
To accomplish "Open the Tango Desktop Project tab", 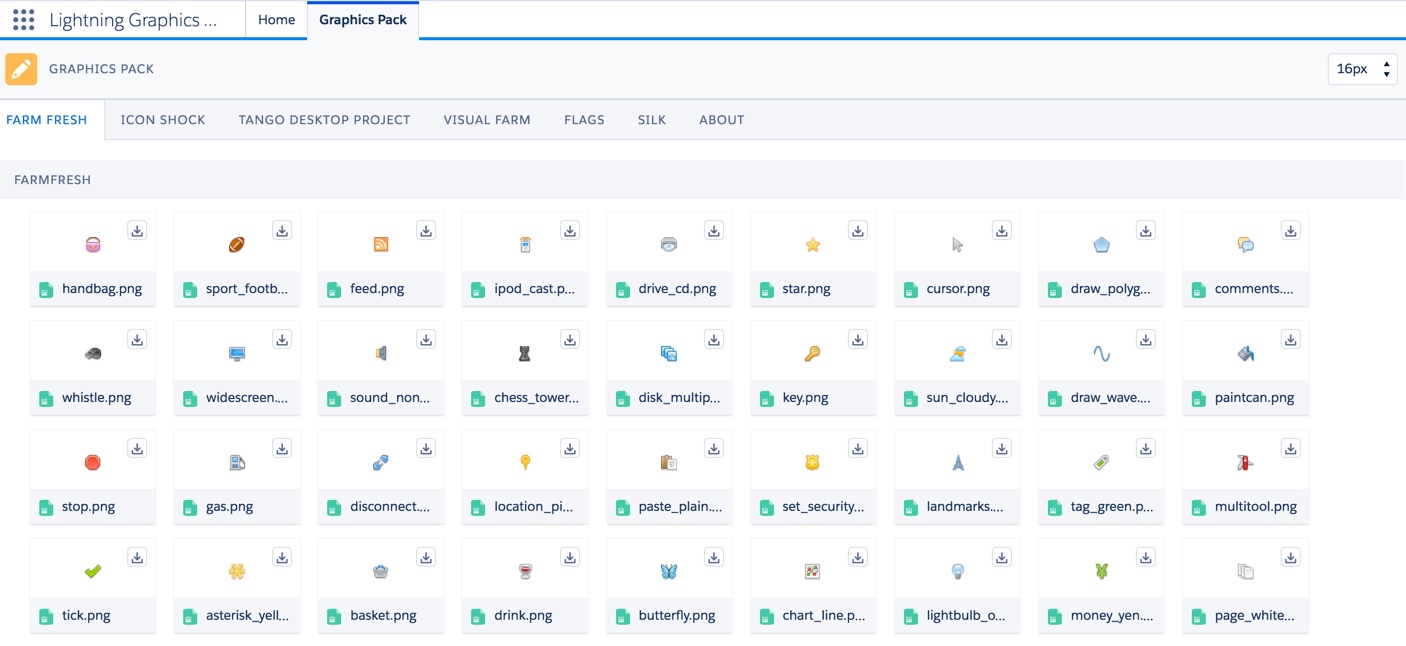I will point(324,120).
